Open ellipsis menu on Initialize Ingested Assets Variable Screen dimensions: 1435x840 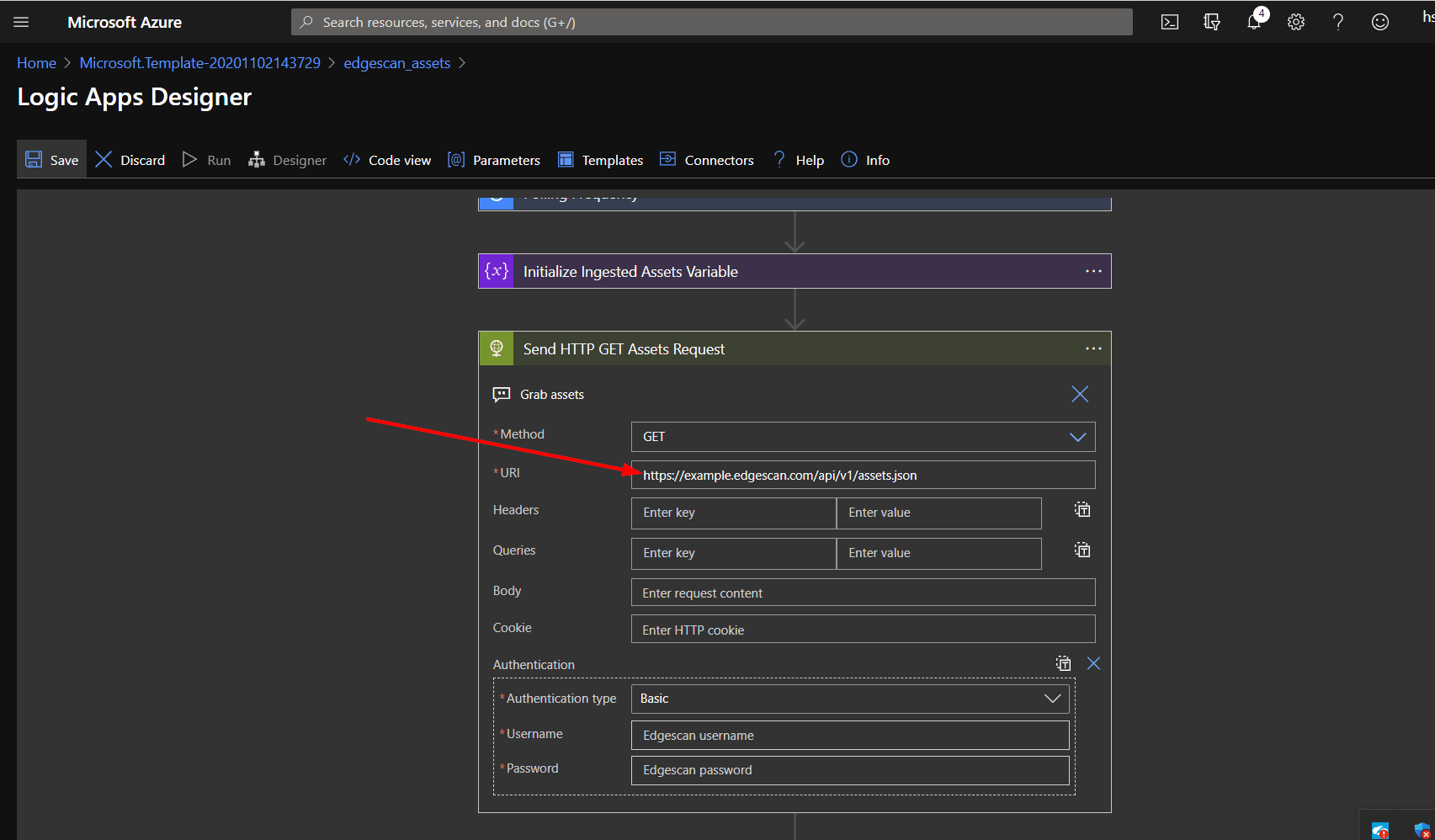(x=1093, y=271)
